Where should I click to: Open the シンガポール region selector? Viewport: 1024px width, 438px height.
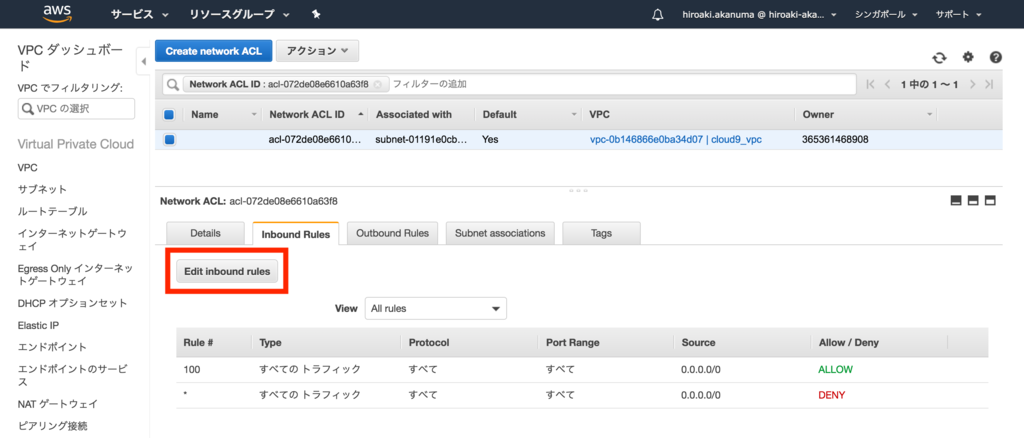tap(886, 14)
